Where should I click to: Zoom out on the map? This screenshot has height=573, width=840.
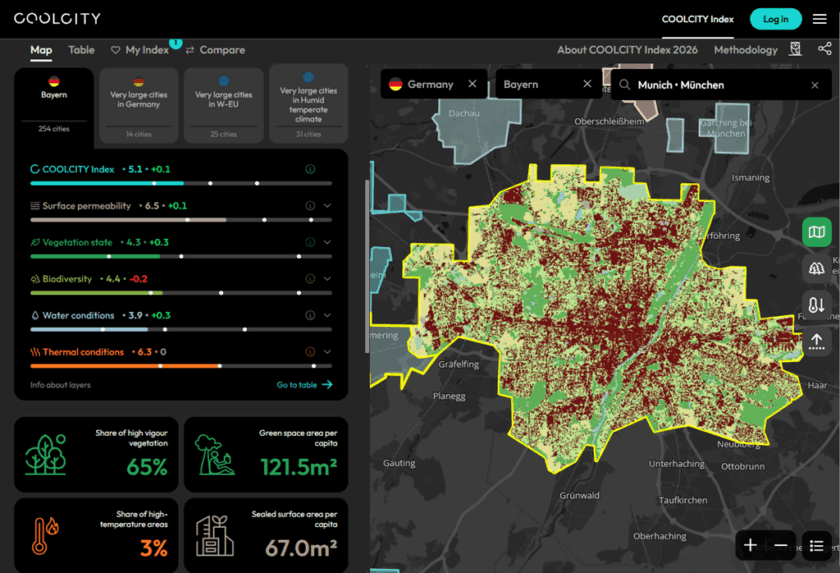(781, 545)
